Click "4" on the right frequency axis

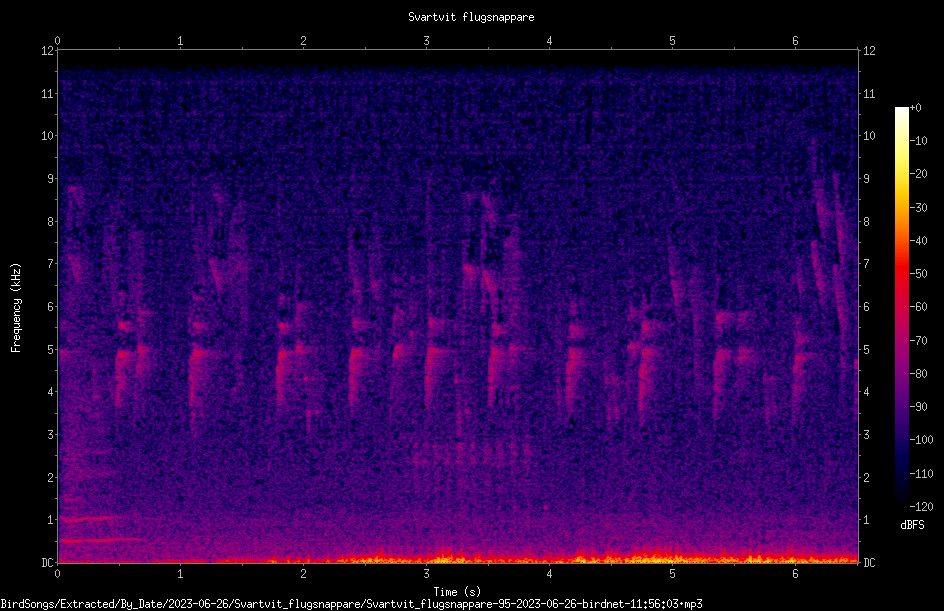coord(866,392)
